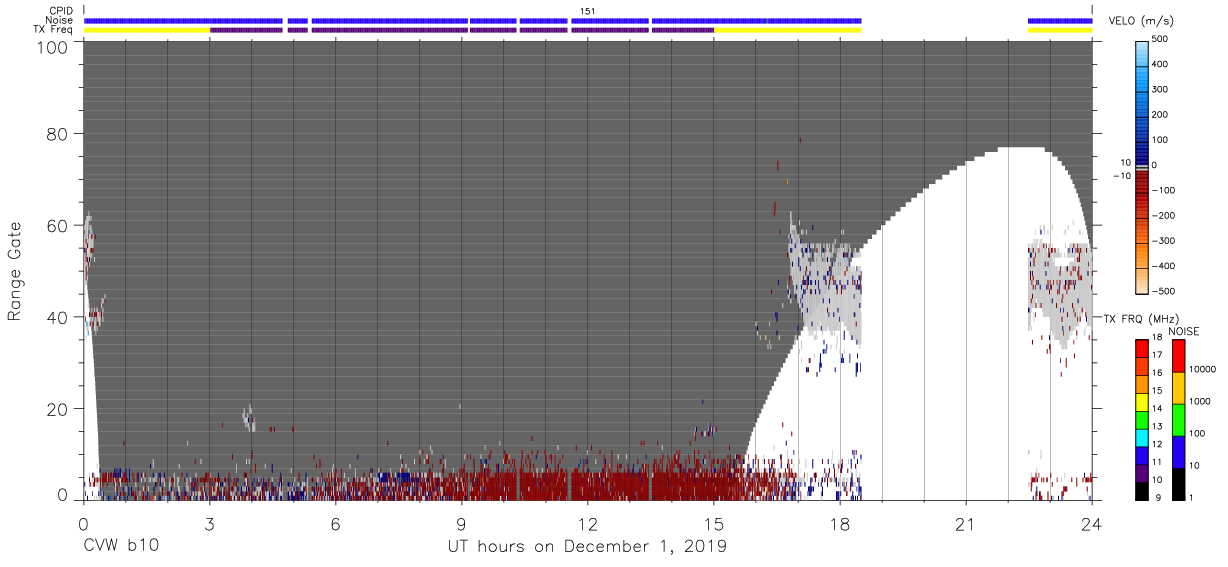Click velocity colorbar label -200
1228x567 pixels.
pos(1163,216)
